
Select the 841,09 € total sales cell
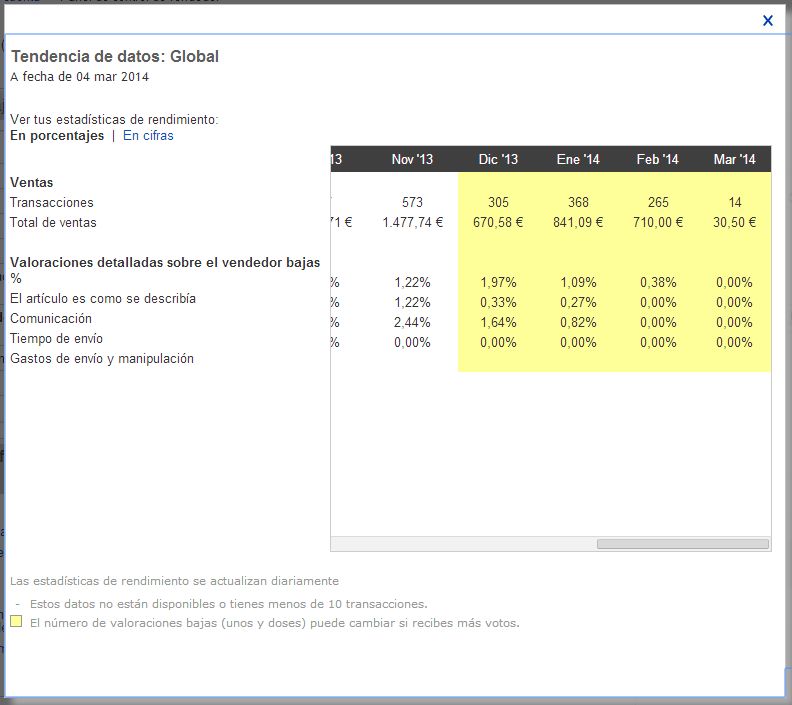577,223
